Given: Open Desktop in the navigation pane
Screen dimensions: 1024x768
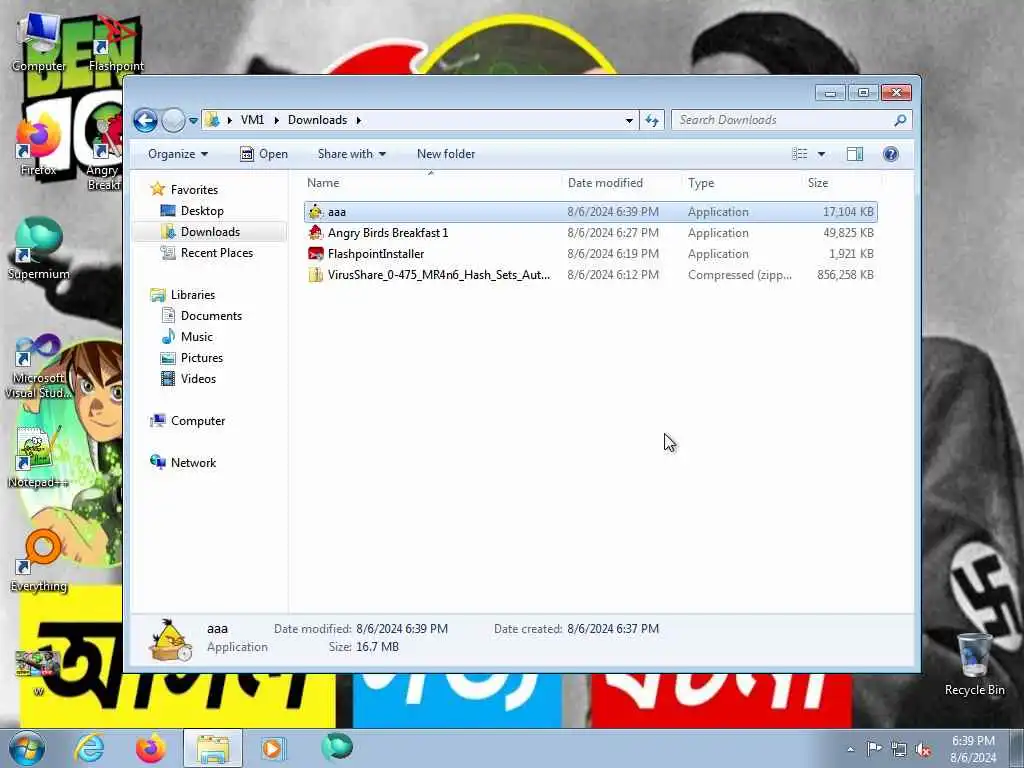Looking at the screenshot, I should [202, 211].
